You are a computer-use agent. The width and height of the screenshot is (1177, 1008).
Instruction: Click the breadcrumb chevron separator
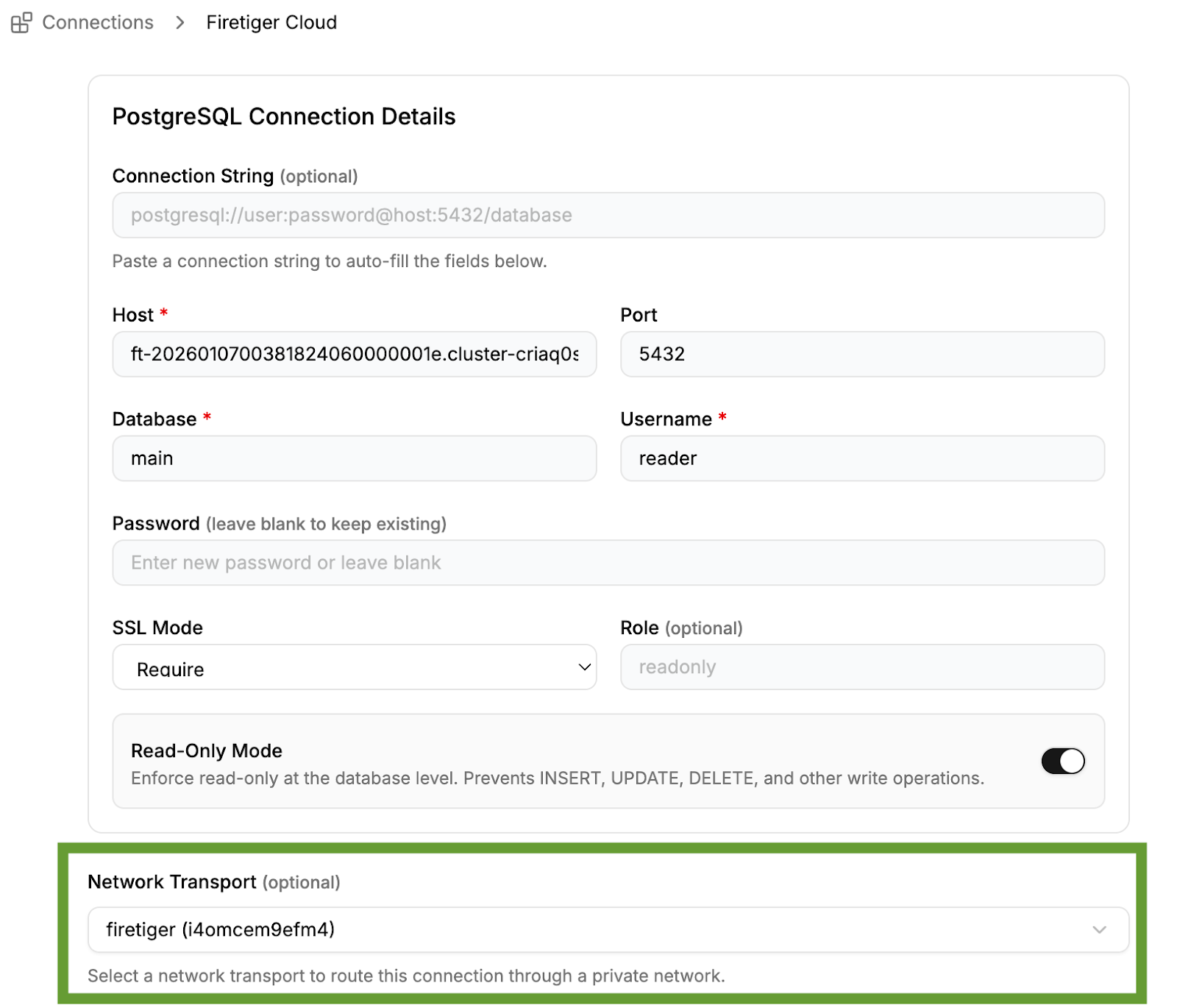[x=180, y=23]
